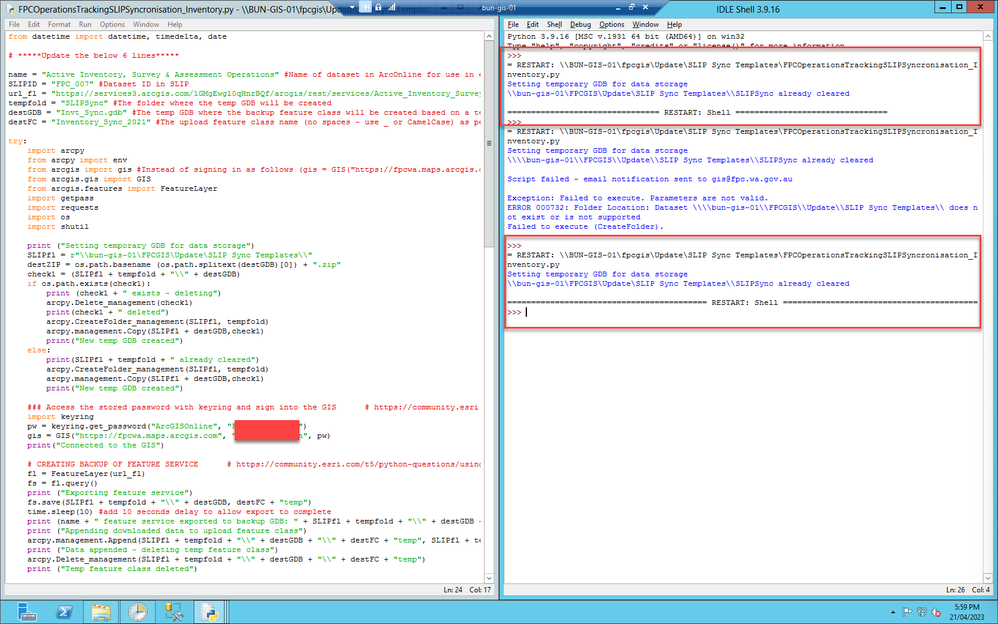Click the 'fs = fl.query()' code line
This screenshot has width=998, height=624.
62,483
